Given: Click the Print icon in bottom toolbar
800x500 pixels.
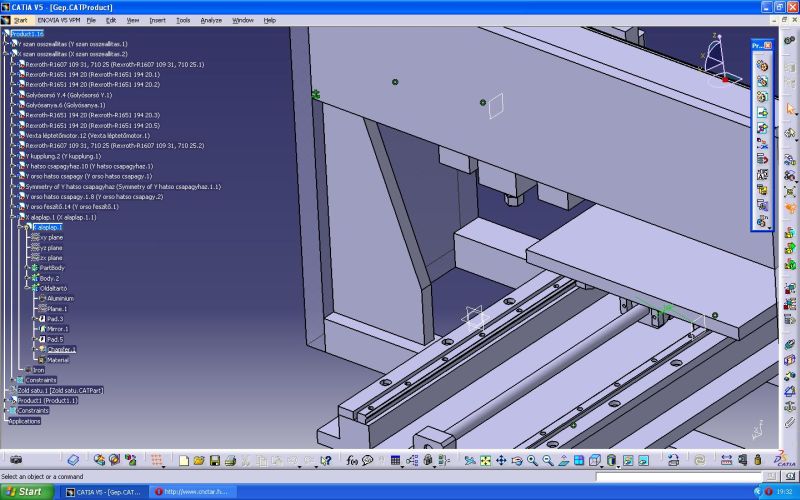Looking at the screenshot, I should pyautogui.click(x=229, y=460).
